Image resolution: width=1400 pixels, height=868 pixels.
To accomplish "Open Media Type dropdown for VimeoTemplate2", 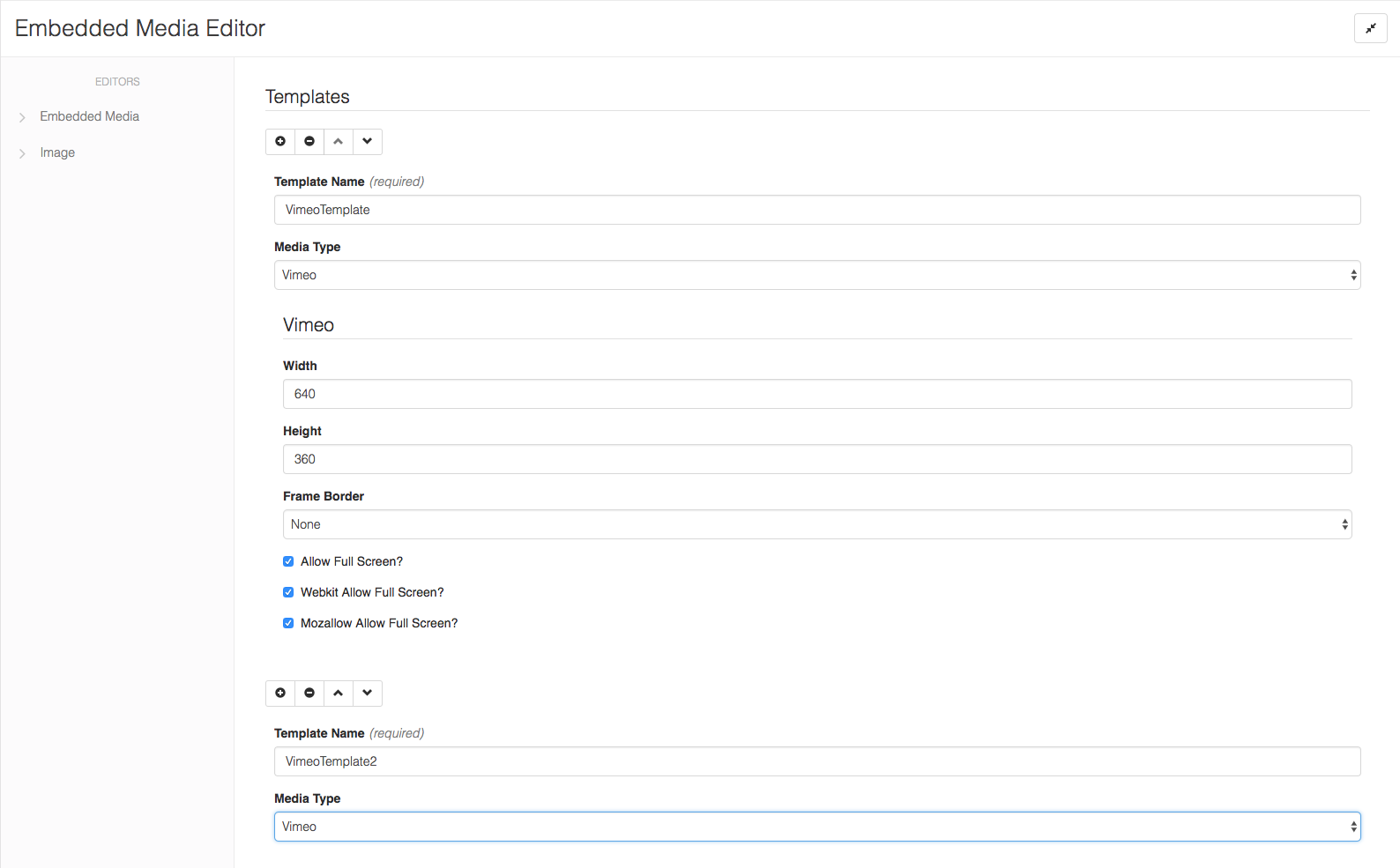I will tap(816, 827).
